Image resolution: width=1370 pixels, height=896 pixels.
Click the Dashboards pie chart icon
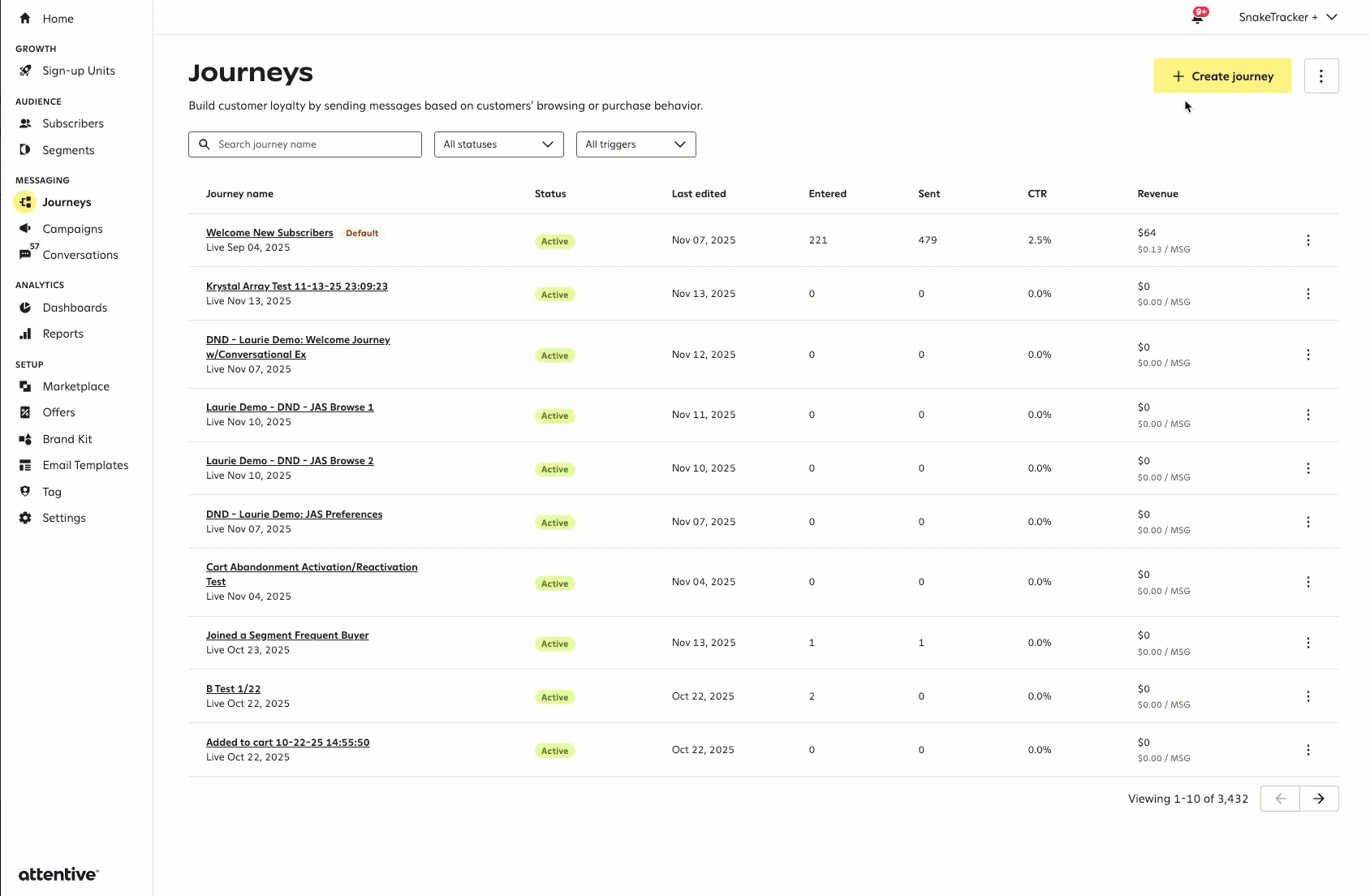tap(25, 308)
